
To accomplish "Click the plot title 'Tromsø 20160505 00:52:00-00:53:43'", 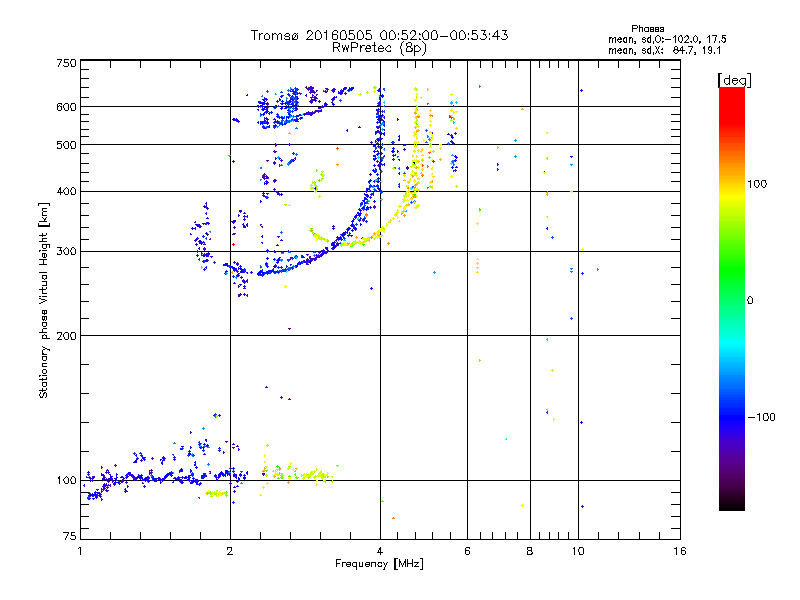I will 379,35.
